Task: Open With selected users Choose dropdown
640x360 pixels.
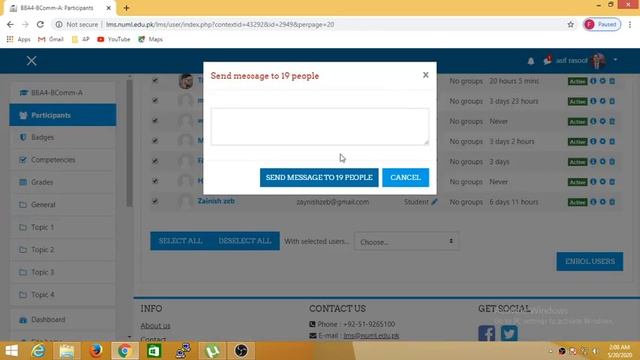Action: (x=406, y=242)
